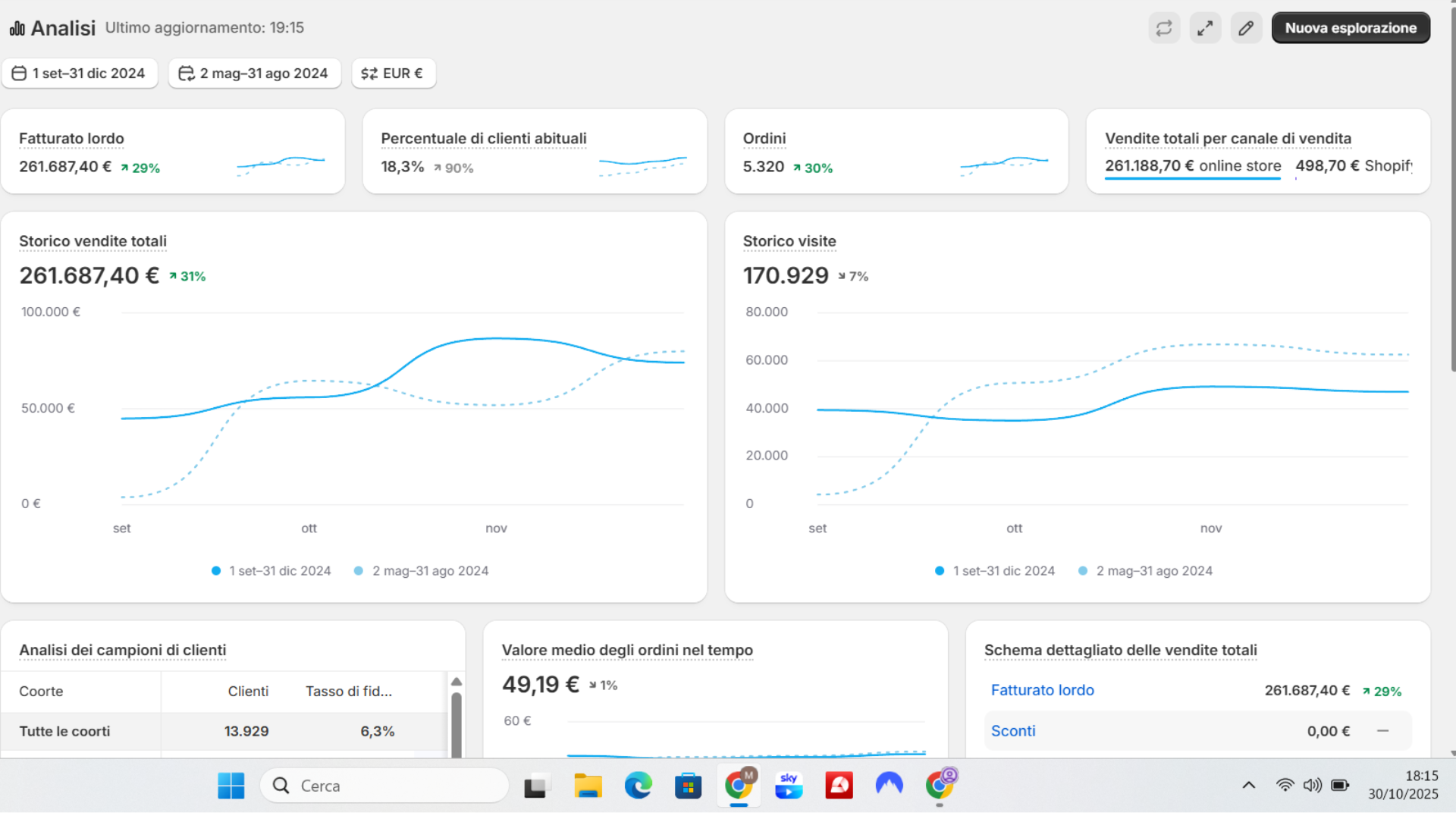Viewport: 1456px width, 819px height.
Task: Open fullscreen mode with expand icon
Action: (1205, 28)
